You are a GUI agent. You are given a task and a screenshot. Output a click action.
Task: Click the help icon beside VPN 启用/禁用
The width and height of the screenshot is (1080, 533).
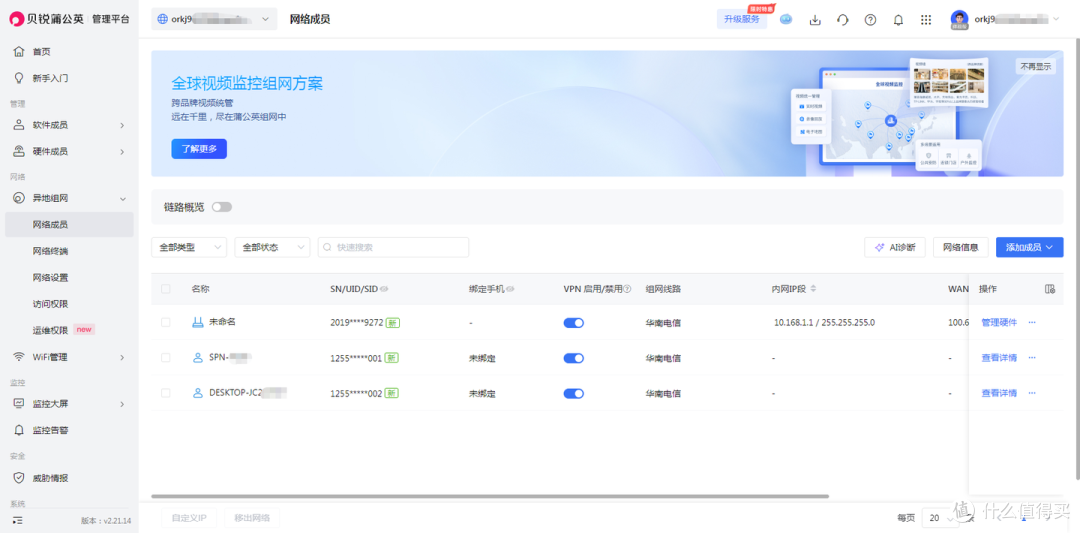(x=627, y=289)
